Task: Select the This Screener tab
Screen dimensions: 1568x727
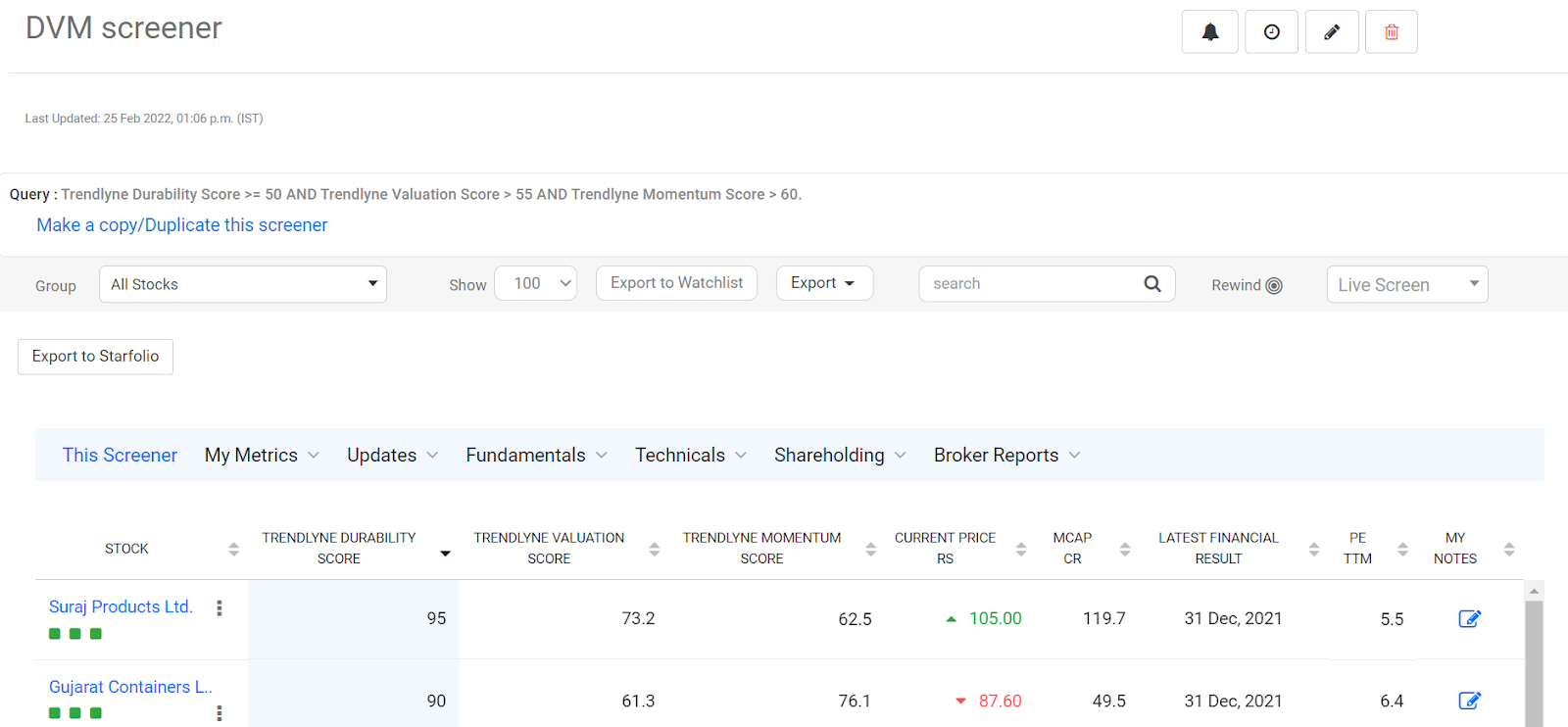Action: [120, 455]
